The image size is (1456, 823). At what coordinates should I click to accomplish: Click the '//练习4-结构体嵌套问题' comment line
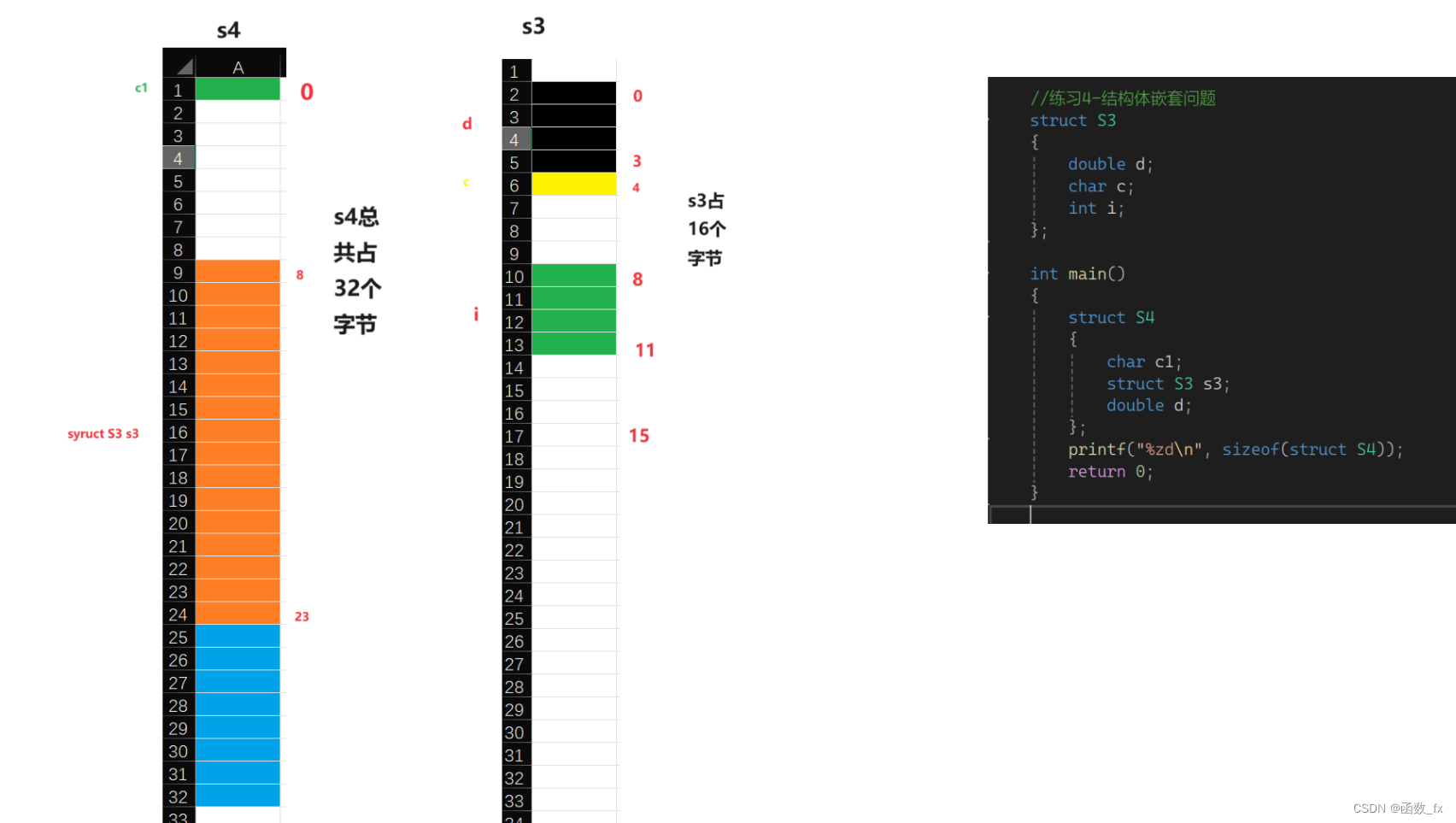pos(1123,98)
